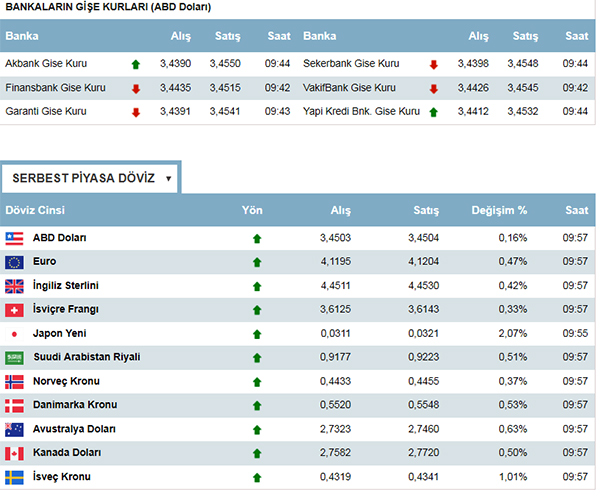Click Finansbank's selling rate 3,4515
This screenshot has height=503, width=600.
225,88
